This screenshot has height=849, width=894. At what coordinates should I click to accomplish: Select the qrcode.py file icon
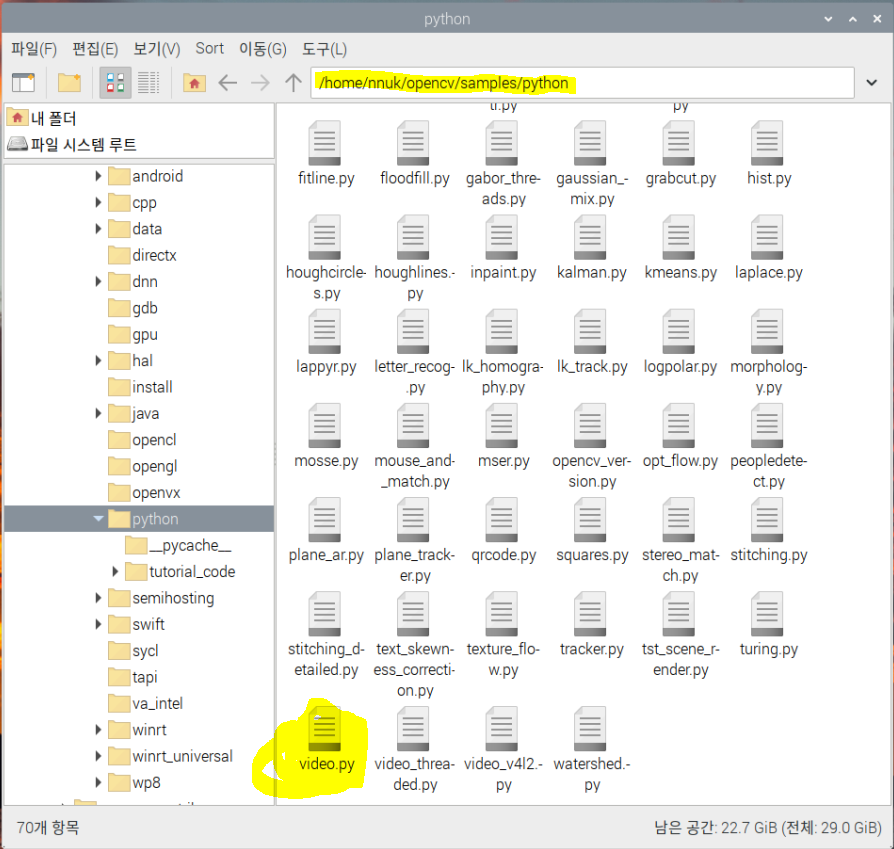pos(502,519)
